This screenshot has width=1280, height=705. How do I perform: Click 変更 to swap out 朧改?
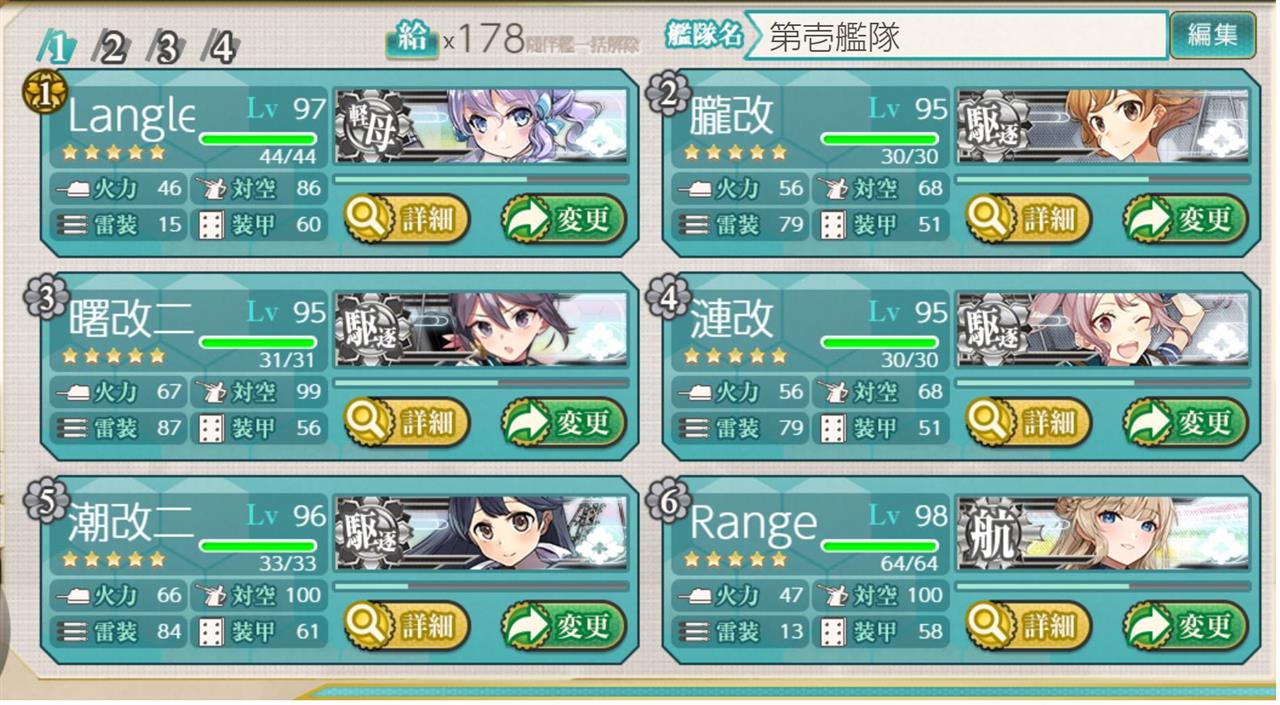pyautogui.click(x=1185, y=220)
